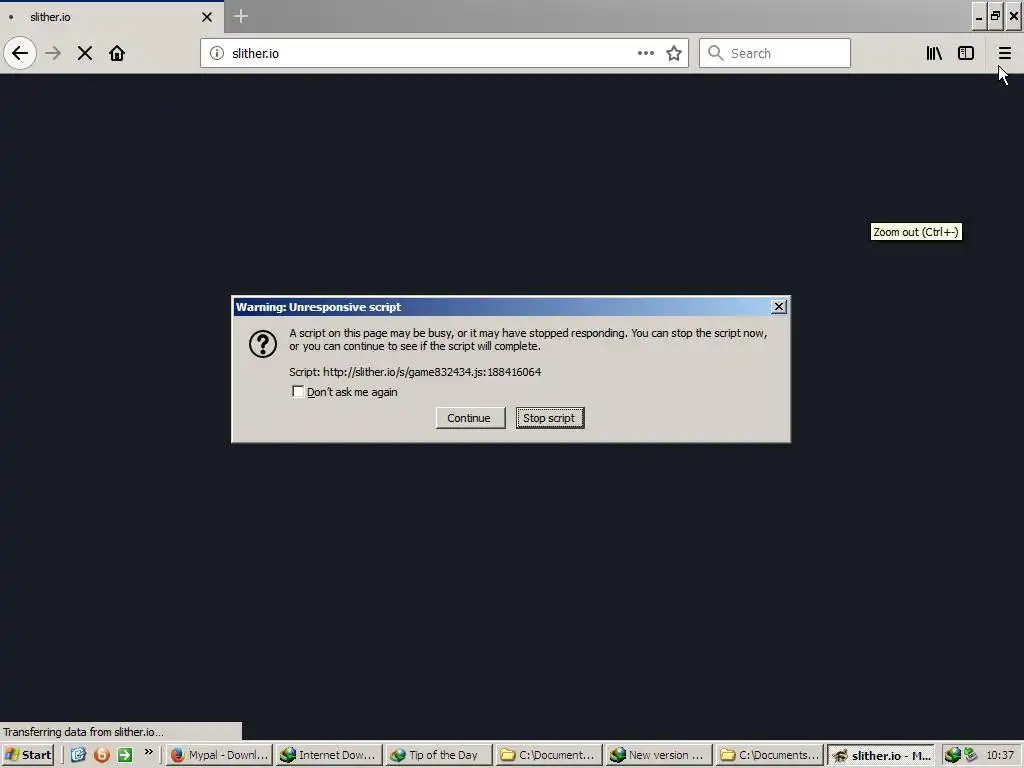Minimize the browser window
Viewport: 1024px width, 768px height.
click(x=979, y=16)
